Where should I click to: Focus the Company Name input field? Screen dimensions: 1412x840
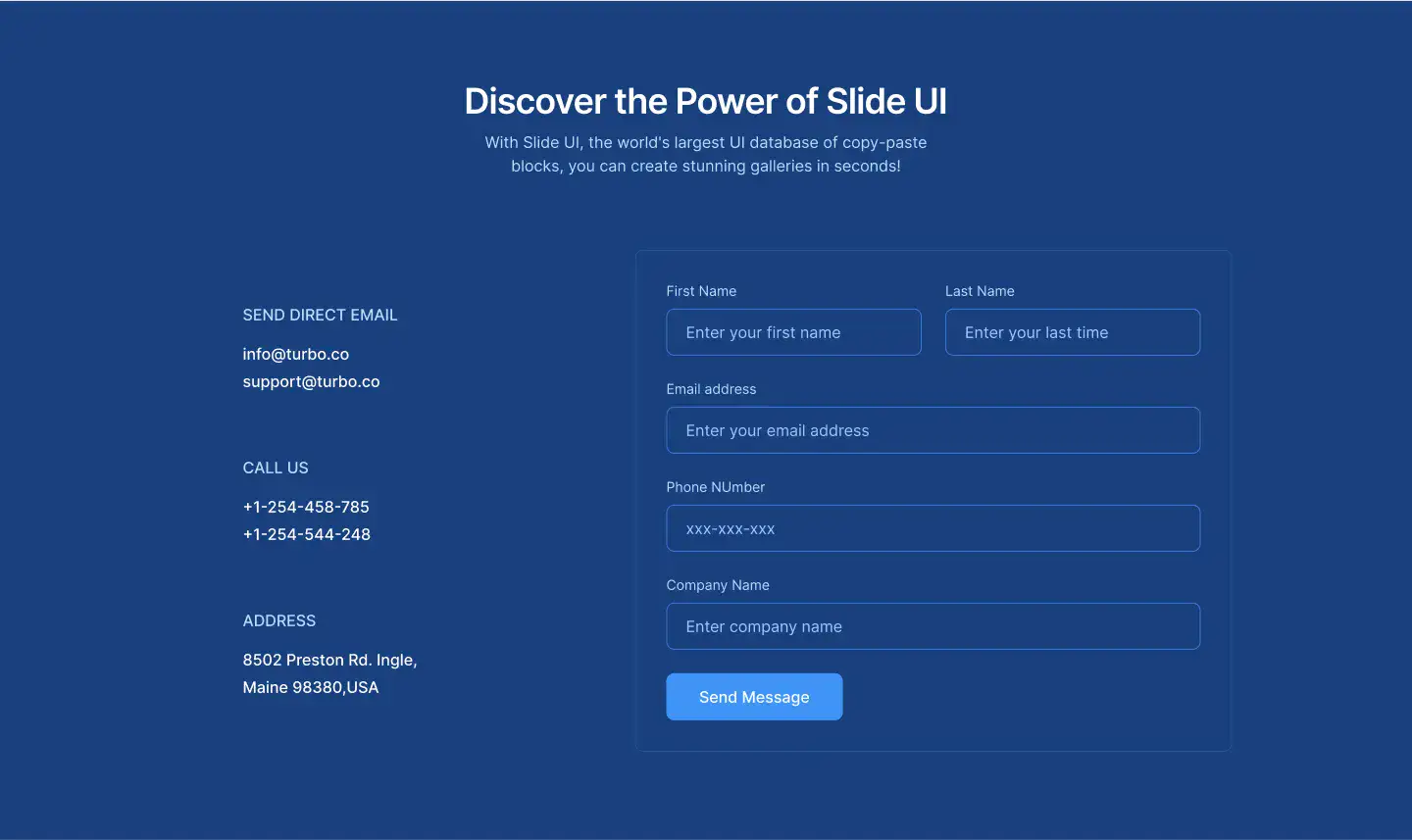[933, 626]
